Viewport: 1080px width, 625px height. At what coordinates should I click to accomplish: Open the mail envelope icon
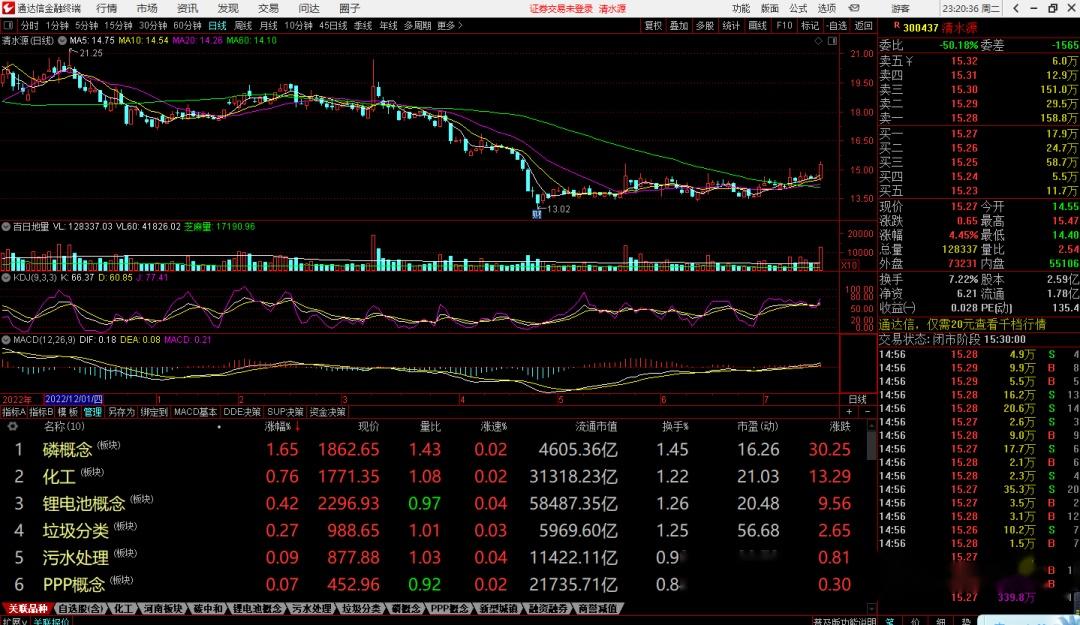pyautogui.click(x=854, y=8)
